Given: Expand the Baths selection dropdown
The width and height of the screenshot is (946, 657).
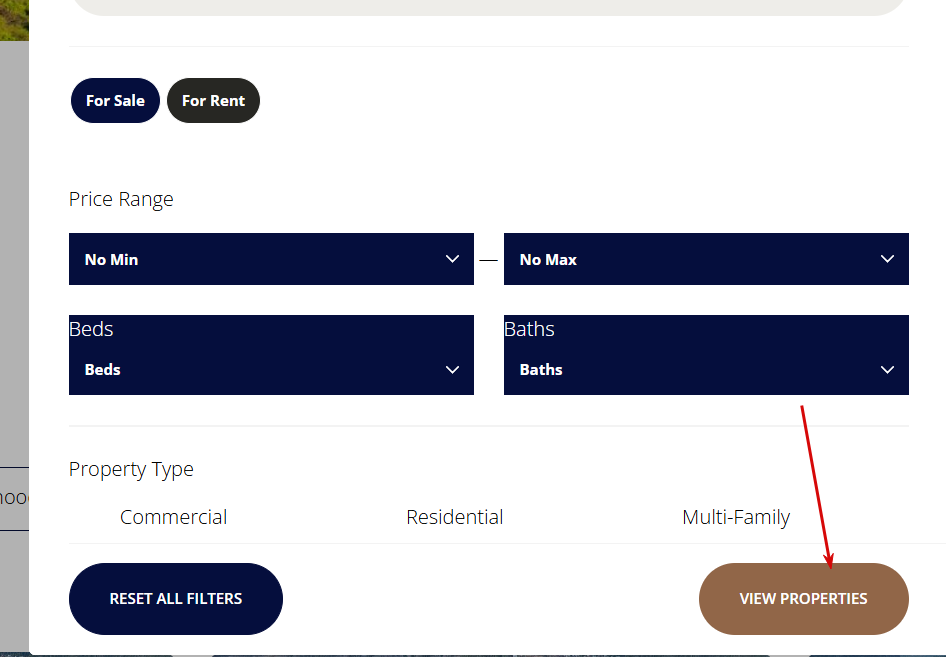Looking at the screenshot, I should tap(690, 370).
